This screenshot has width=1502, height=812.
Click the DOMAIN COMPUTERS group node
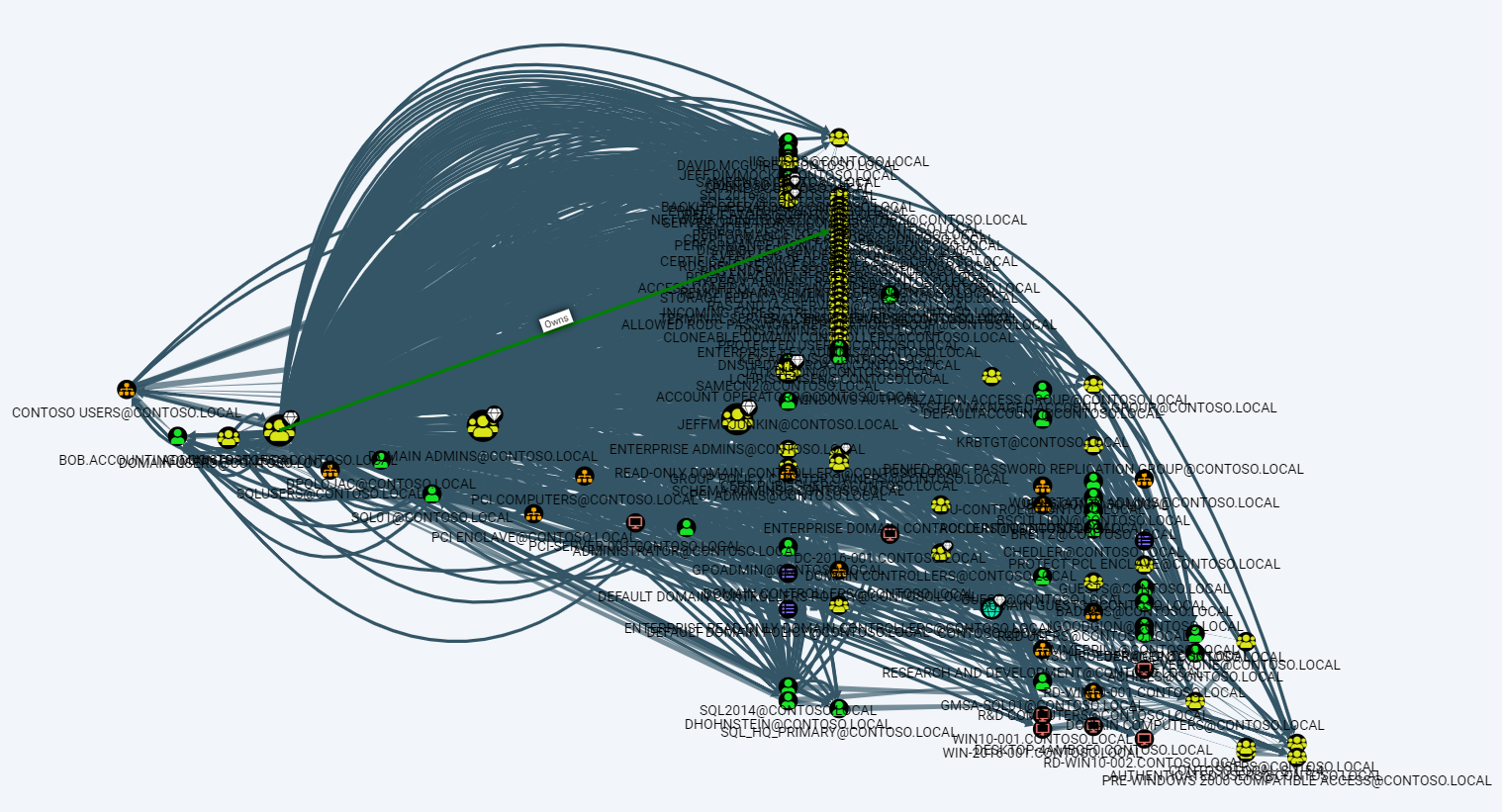(1195, 701)
